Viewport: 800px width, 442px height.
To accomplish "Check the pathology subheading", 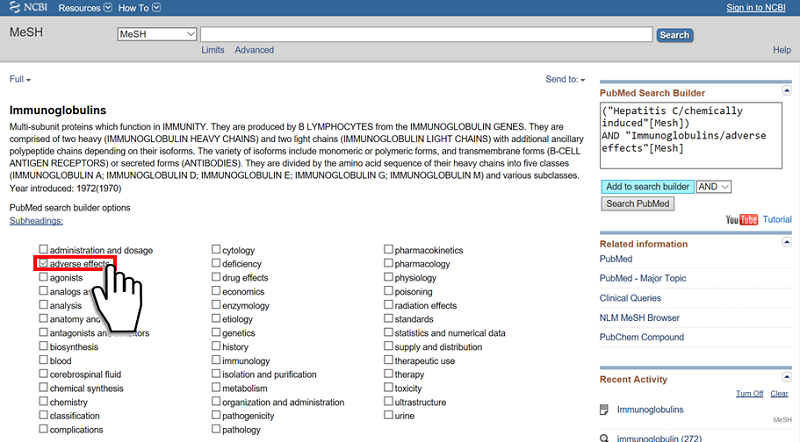I will [216, 429].
